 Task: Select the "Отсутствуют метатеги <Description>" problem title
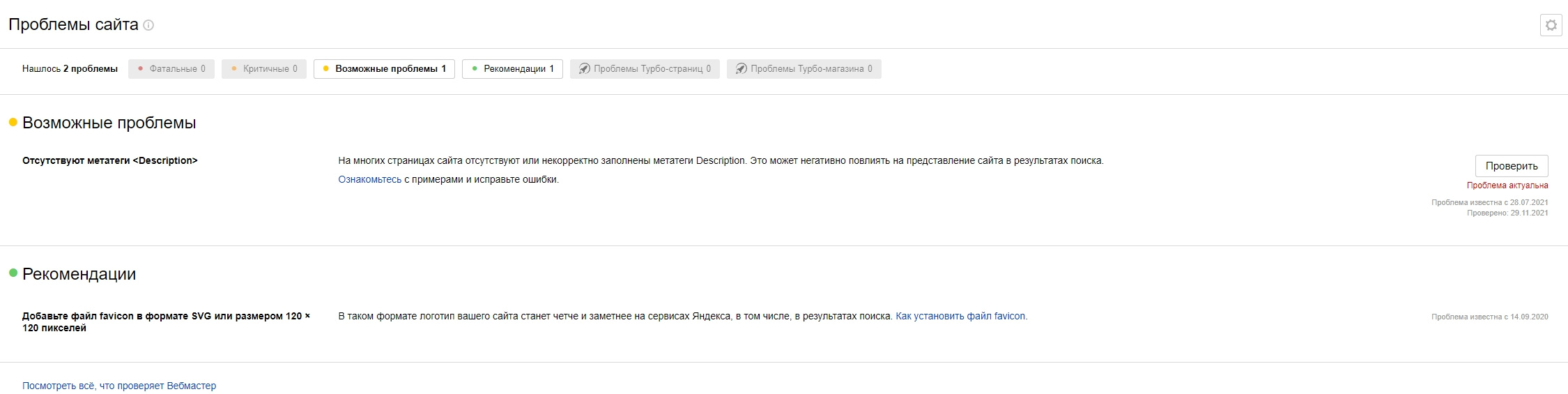tap(110, 161)
